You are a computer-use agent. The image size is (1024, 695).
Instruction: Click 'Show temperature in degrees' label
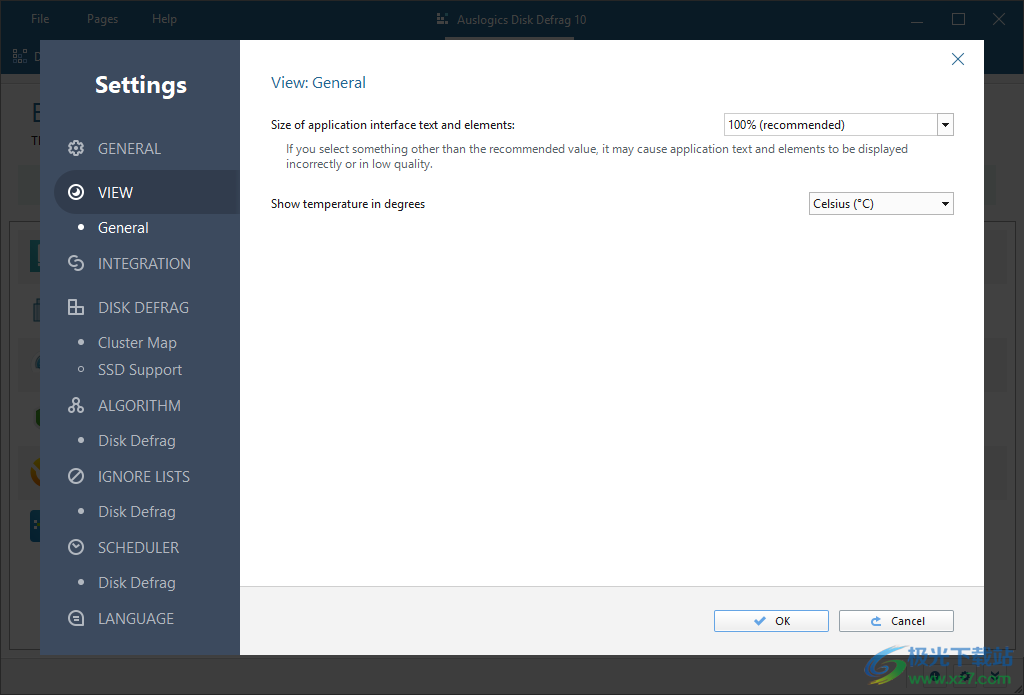point(348,204)
